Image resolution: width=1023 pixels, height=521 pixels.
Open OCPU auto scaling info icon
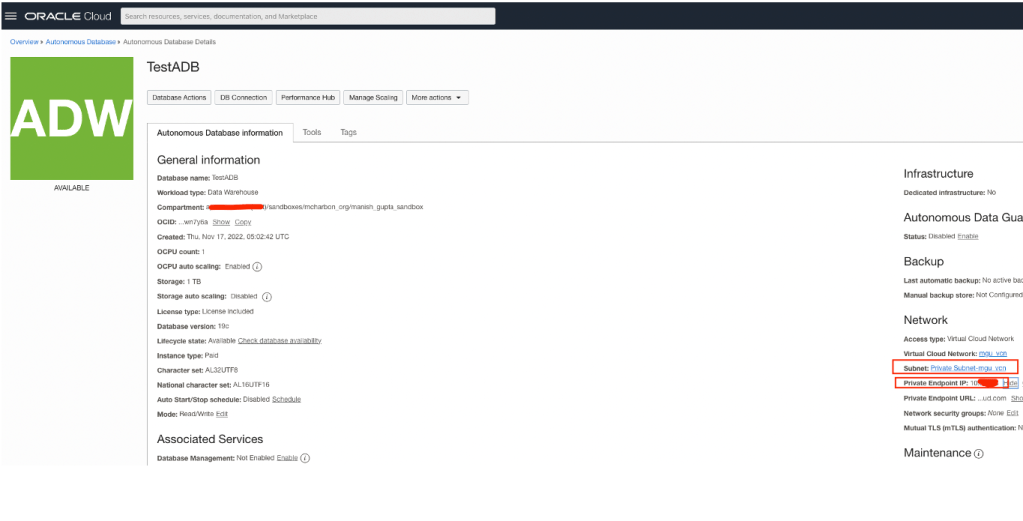(257, 267)
